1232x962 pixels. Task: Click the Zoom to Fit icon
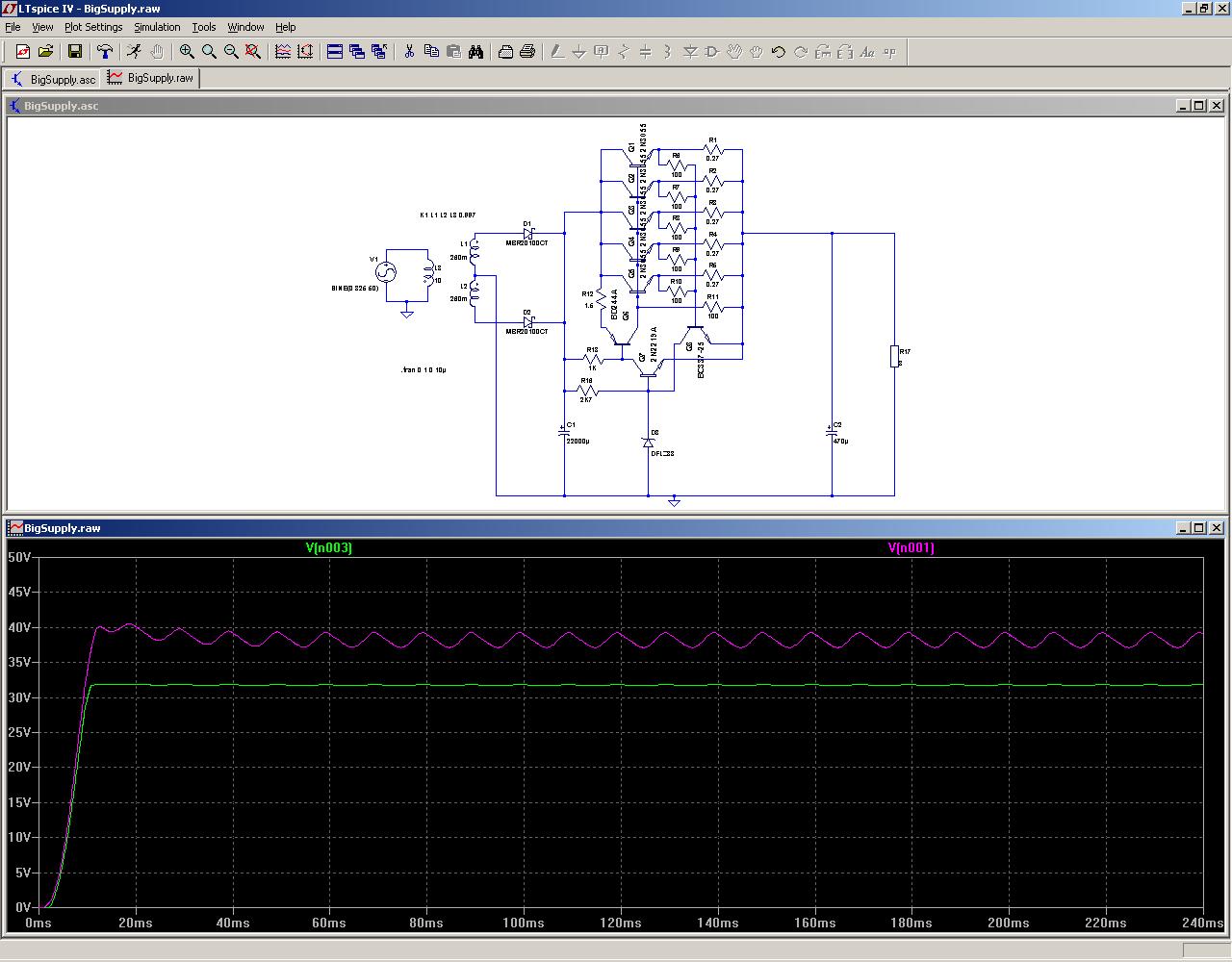point(253,52)
